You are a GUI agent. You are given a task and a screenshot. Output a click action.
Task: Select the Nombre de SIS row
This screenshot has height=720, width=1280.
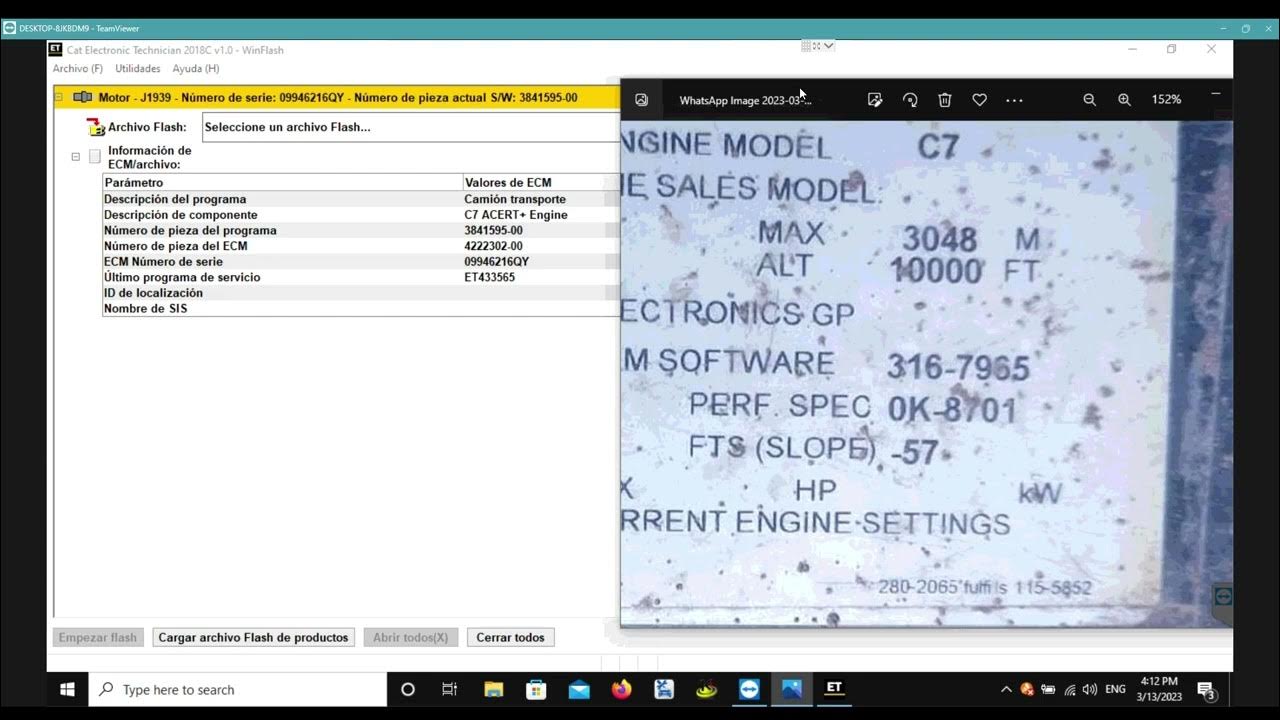[361, 308]
